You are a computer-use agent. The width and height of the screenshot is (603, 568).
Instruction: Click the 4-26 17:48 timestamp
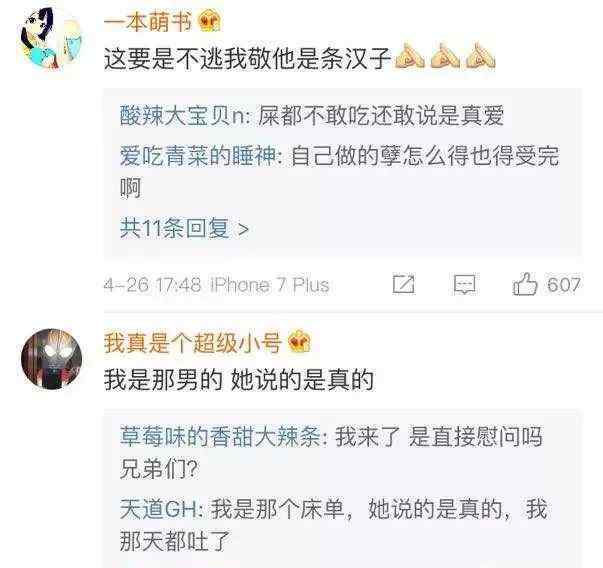[x=152, y=285]
